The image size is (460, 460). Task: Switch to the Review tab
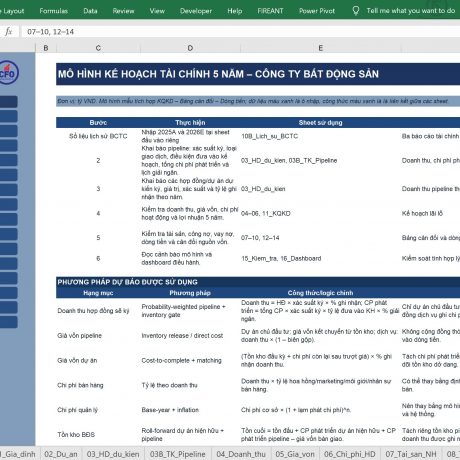(123, 11)
